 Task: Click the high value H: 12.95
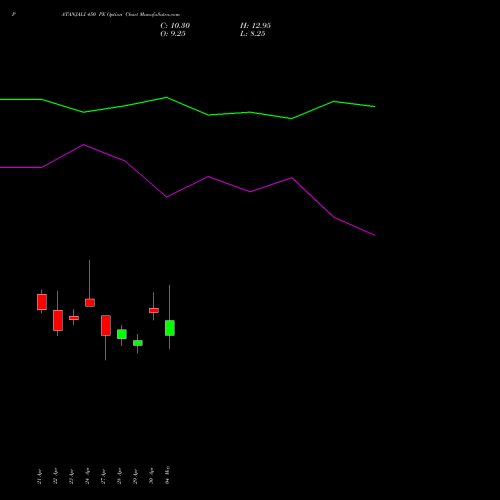pyautogui.click(x=255, y=26)
